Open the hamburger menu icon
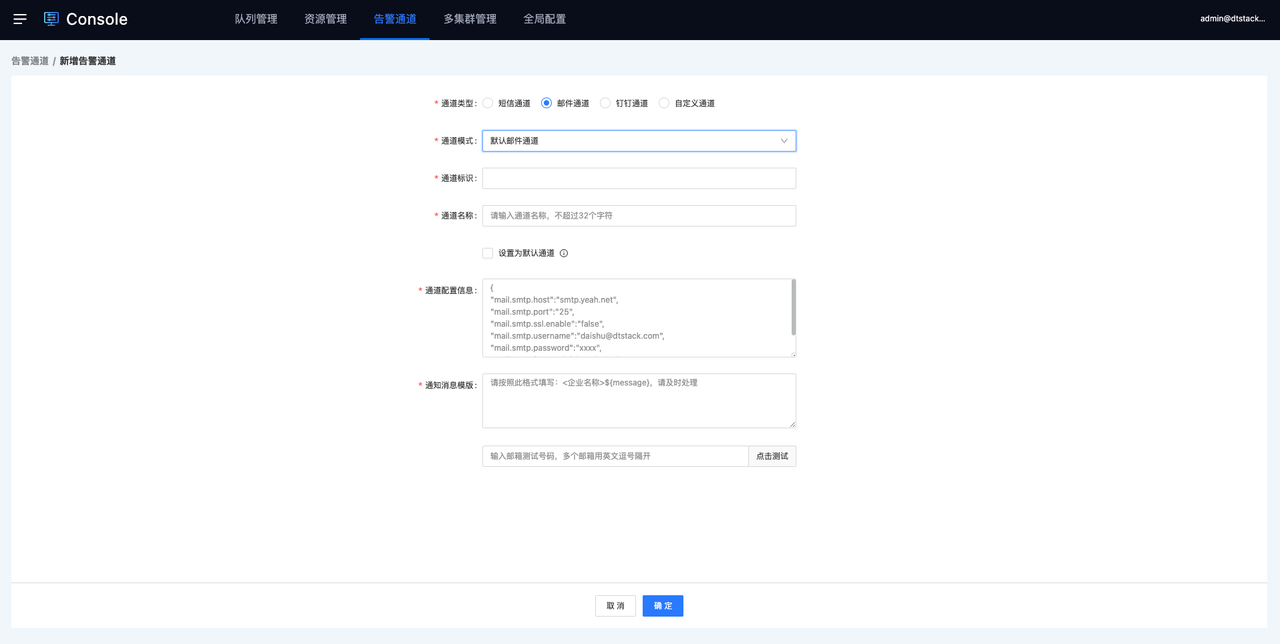Screen dimensions: 1280x644 click(20, 19)
